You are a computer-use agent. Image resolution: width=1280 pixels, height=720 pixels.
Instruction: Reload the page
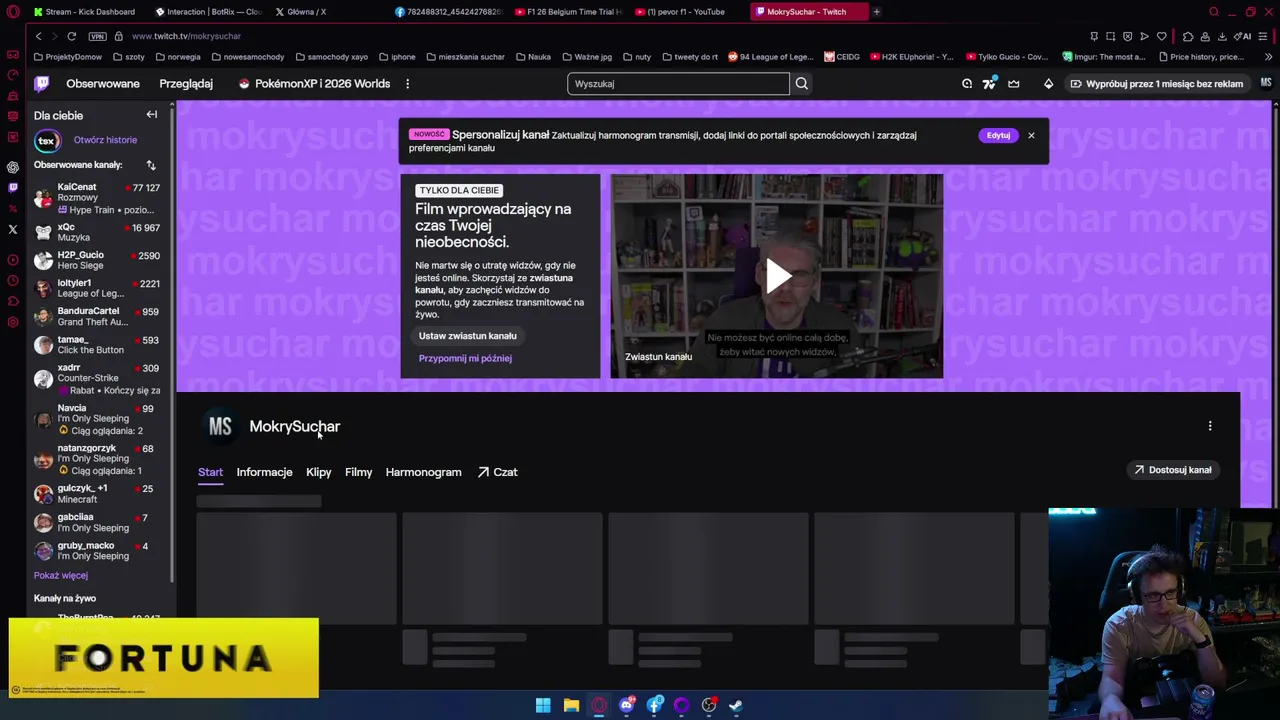click(71, 36)
